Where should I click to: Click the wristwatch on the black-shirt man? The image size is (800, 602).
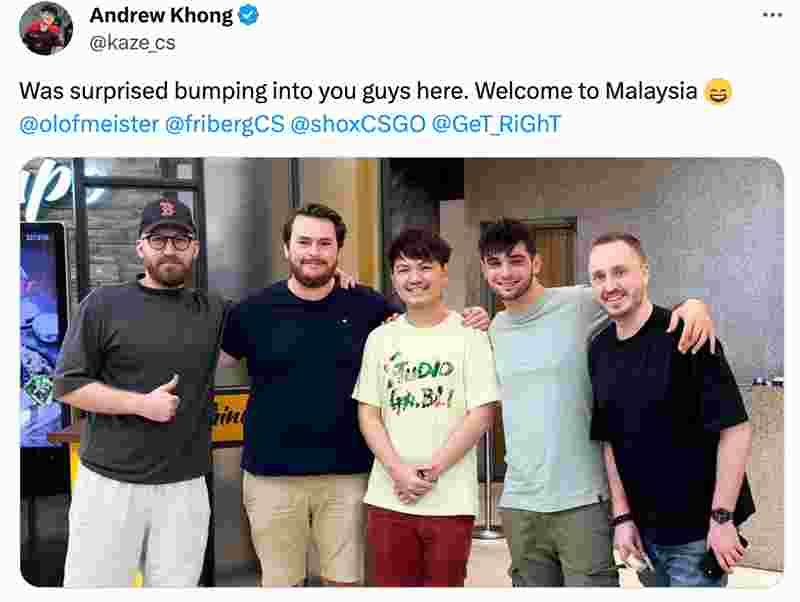point(722,516)
